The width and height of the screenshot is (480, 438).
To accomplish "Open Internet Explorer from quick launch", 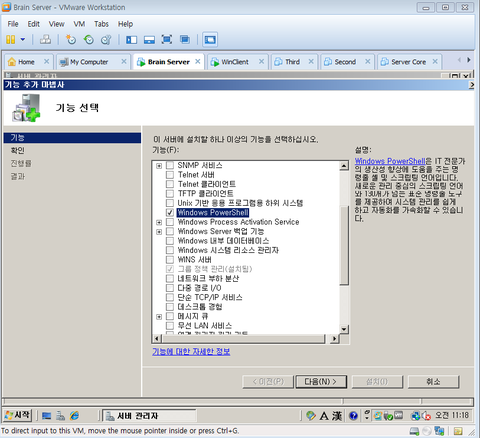I will 74,415.
